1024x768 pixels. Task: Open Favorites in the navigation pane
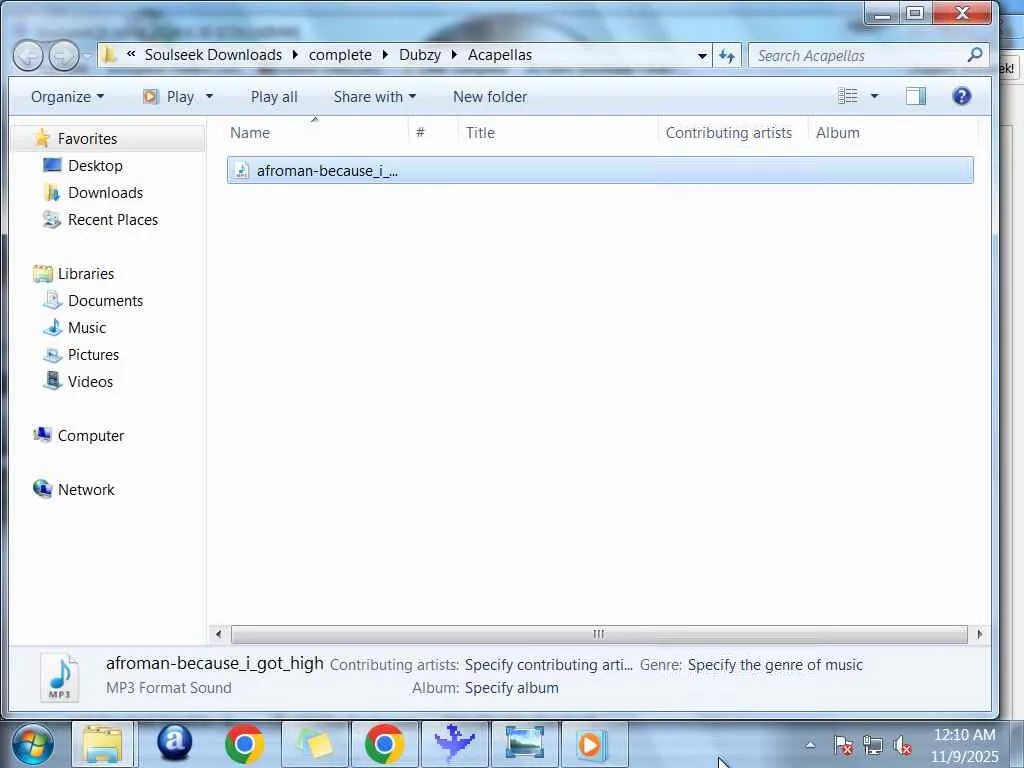coord(87,138)
